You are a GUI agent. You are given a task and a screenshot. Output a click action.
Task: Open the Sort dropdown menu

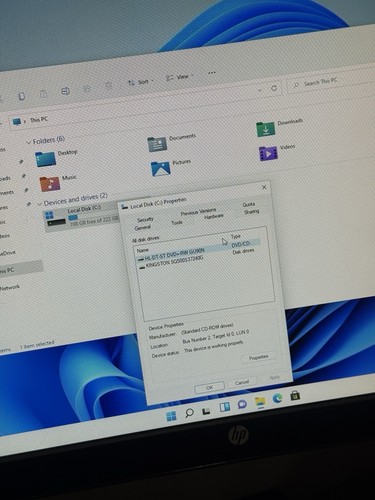[x=141, y=82]
